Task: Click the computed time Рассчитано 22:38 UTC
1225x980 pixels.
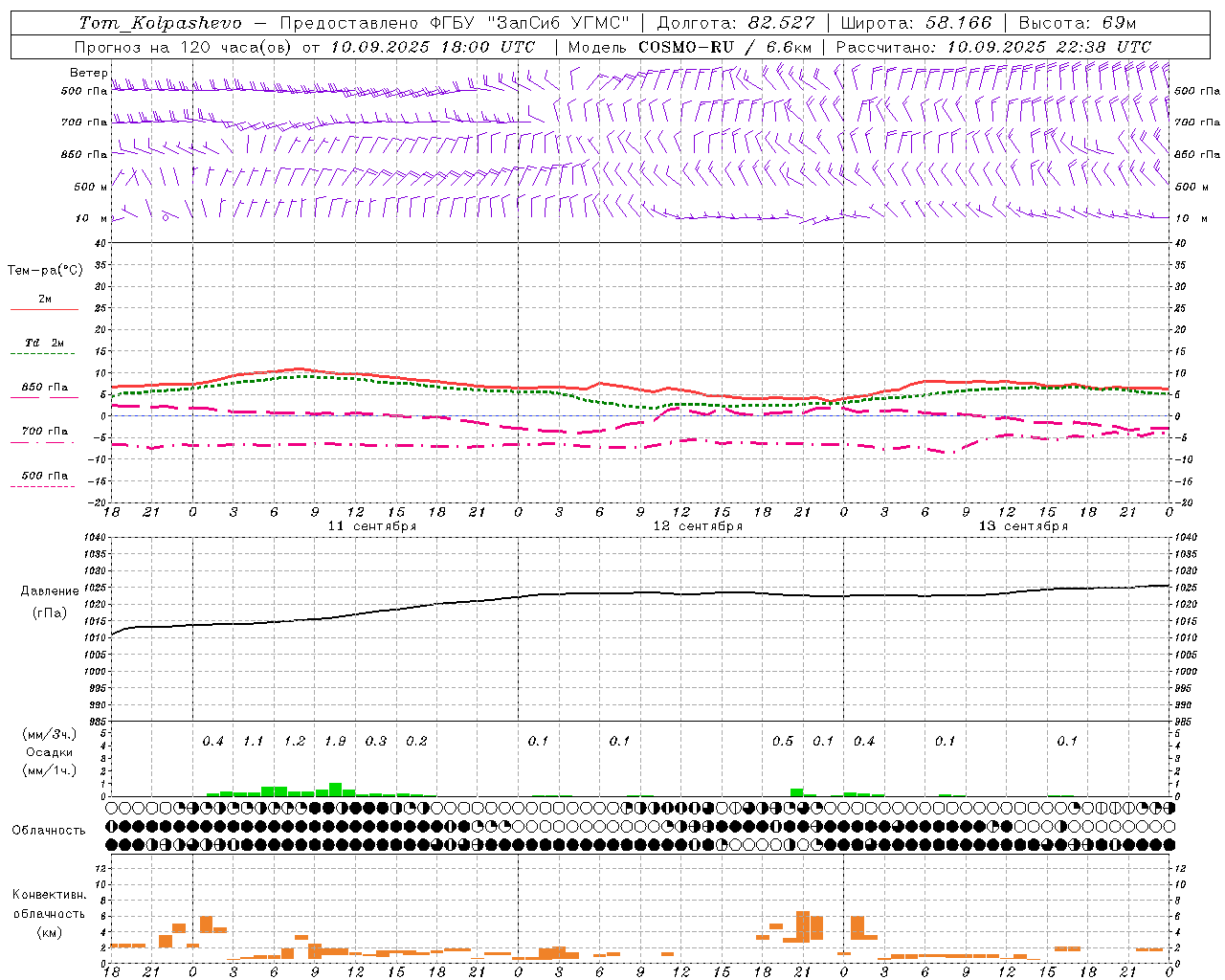Action: pyautogui.click(x=993, y=47)
